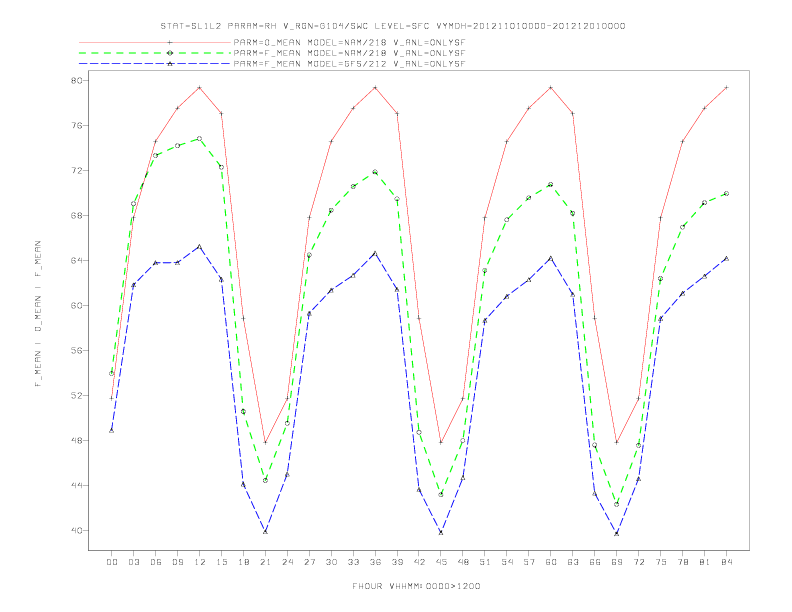This screenshot has height=612, width=792.
Task: Click the y-axis tick labeled 60
Action: pyautogui.click(x=76, y=305)
